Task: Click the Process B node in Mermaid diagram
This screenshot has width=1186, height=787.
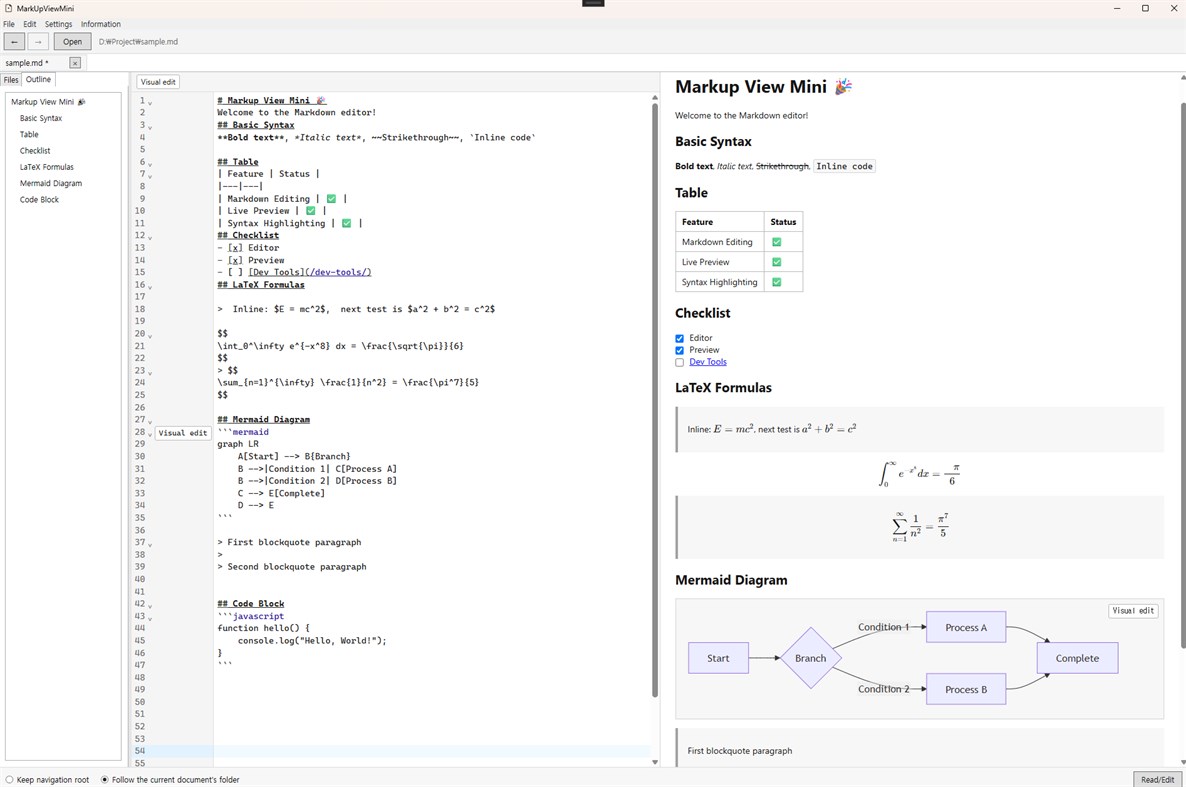Action: click(966, 689)
